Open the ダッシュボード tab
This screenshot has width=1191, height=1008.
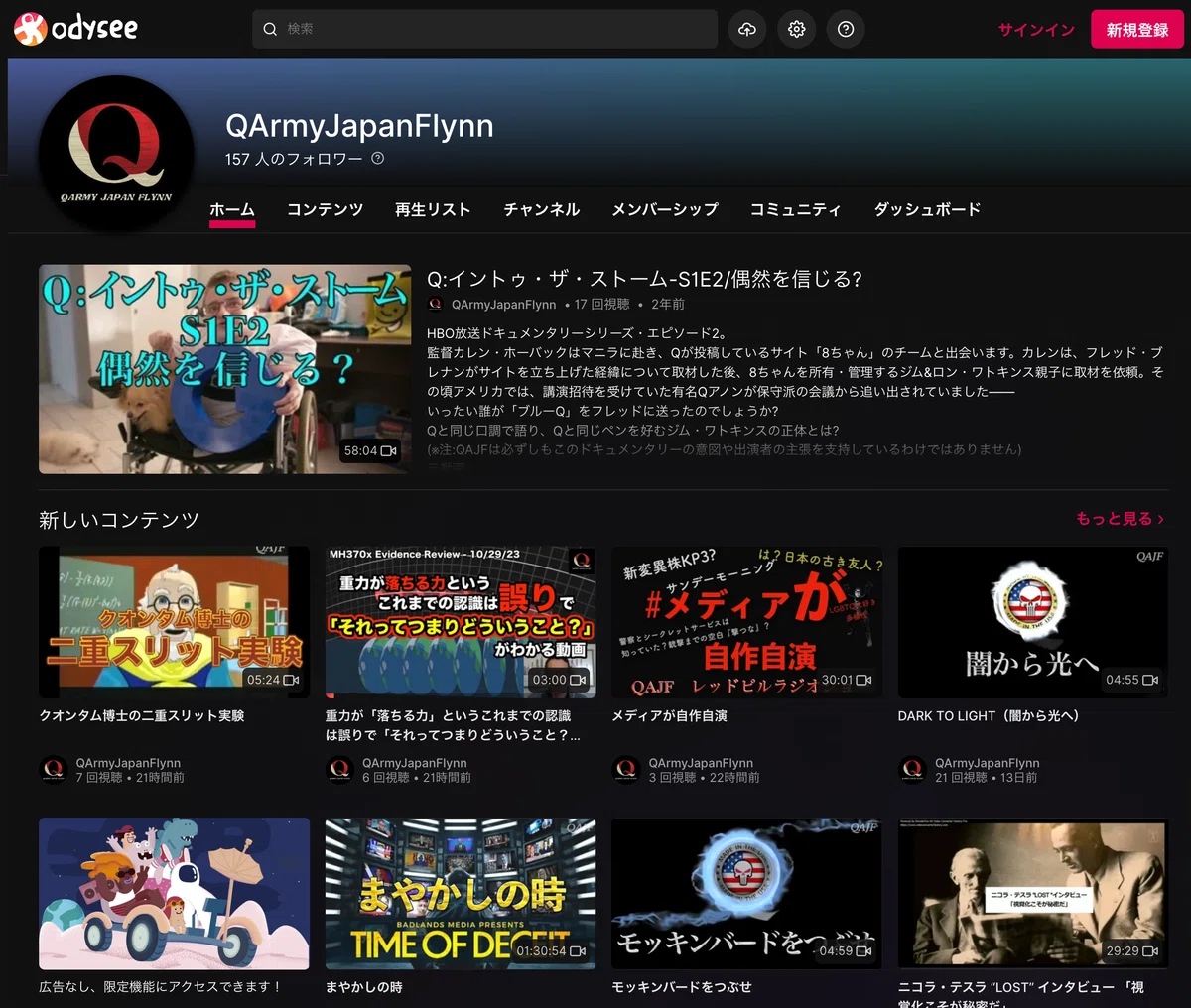927,210
